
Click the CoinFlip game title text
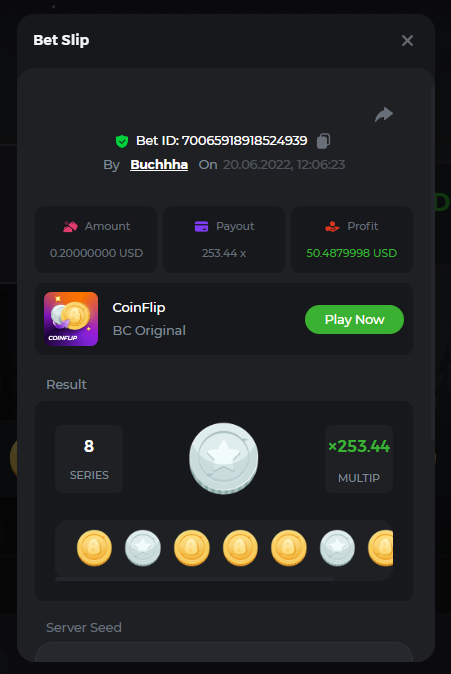pyautogui.click(x=139, y=308)
